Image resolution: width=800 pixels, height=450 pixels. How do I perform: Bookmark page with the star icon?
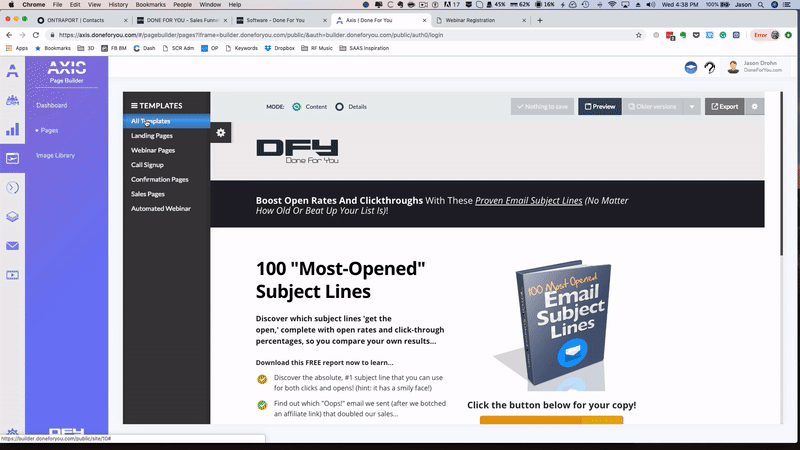(x=638, y=35)
